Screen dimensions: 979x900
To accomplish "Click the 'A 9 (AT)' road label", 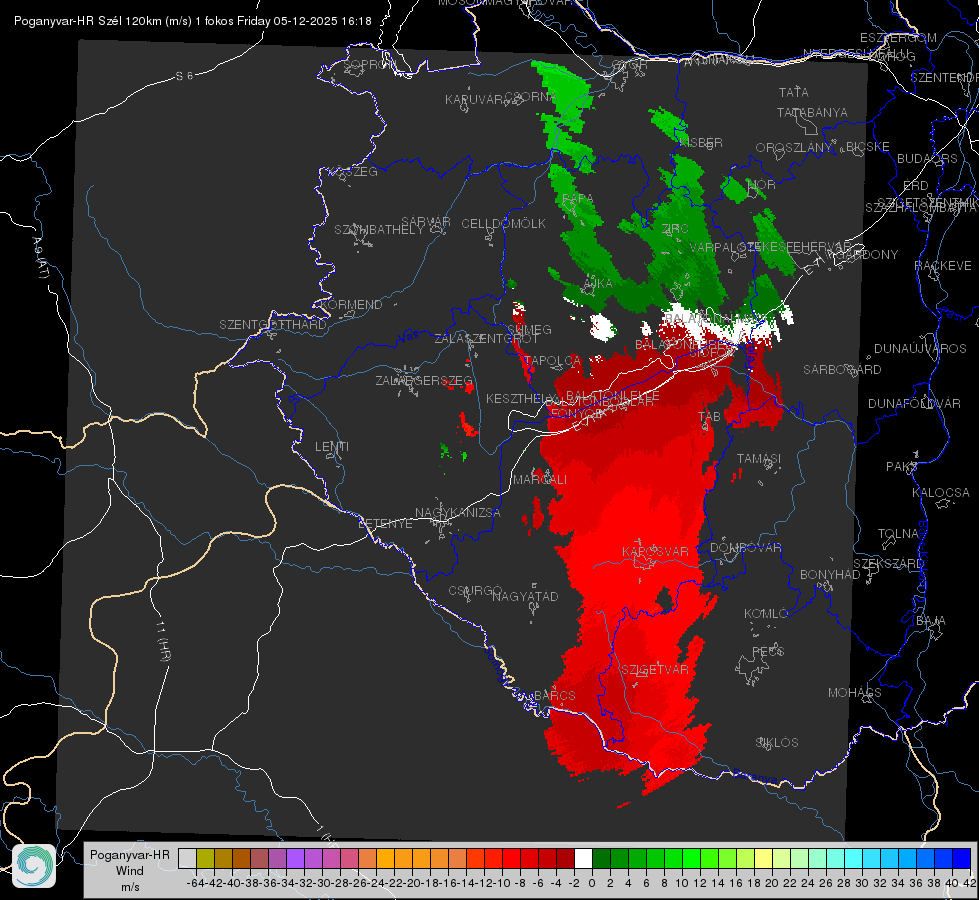I will (41, 258).
